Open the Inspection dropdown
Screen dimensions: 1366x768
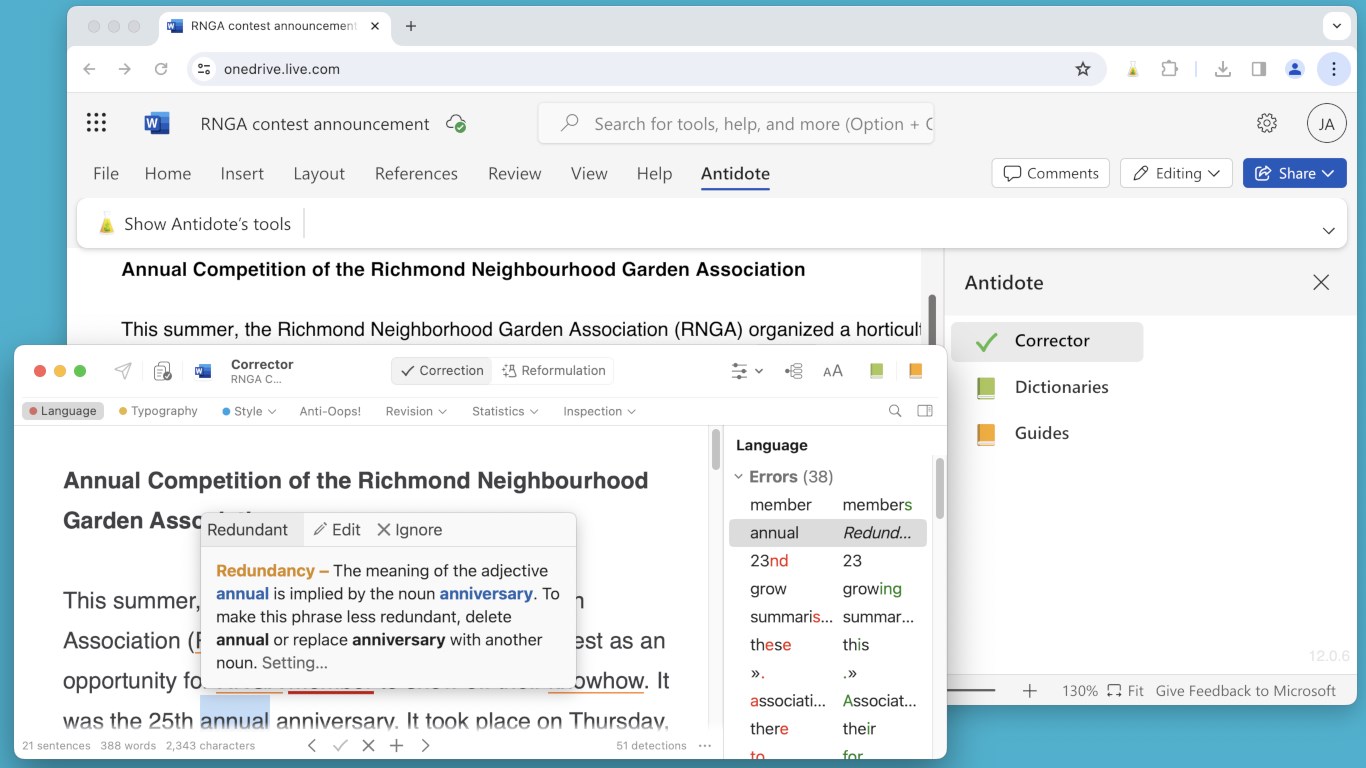coord(600,411)
